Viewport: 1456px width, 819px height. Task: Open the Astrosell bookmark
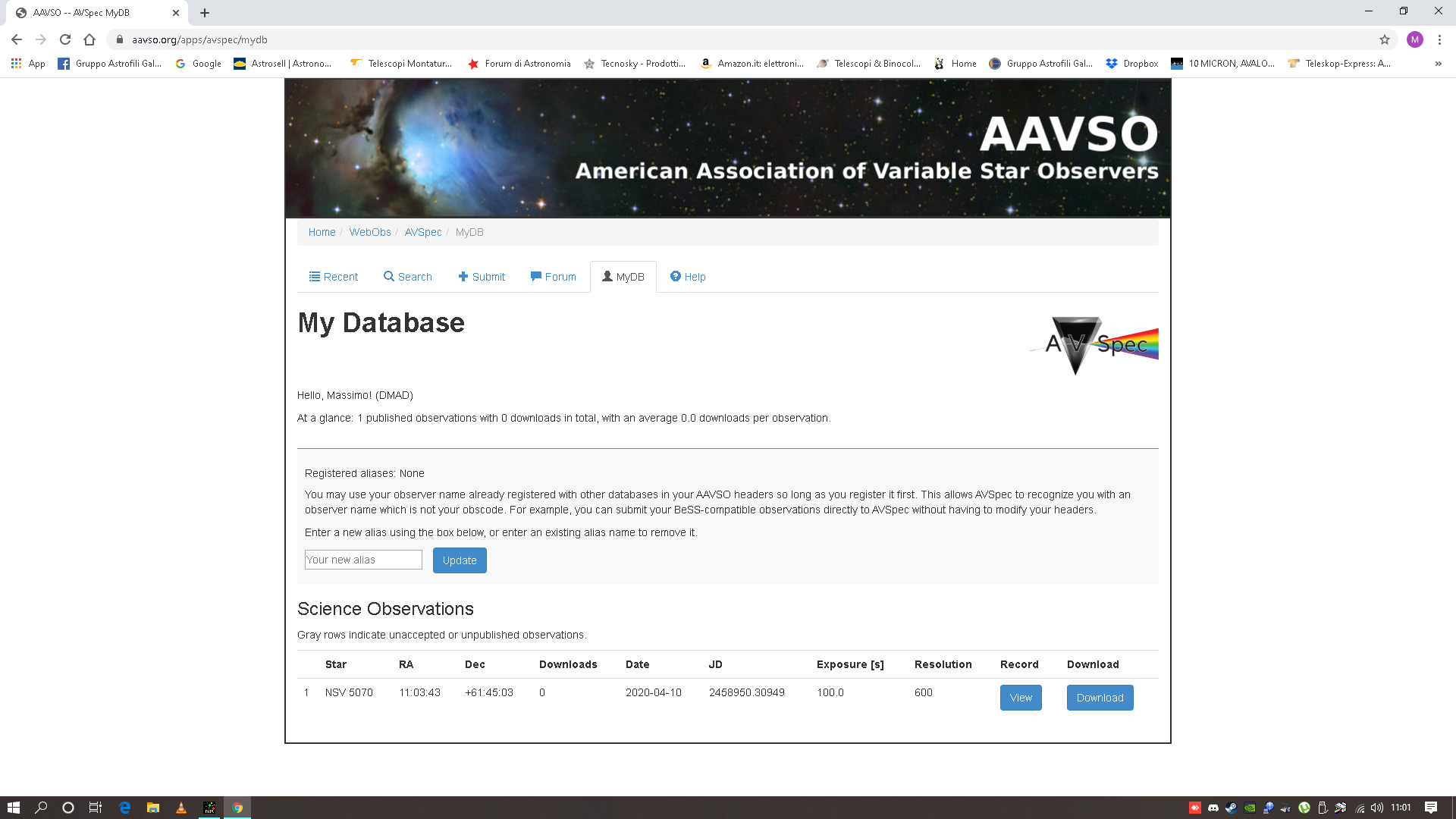pos(283,64)
